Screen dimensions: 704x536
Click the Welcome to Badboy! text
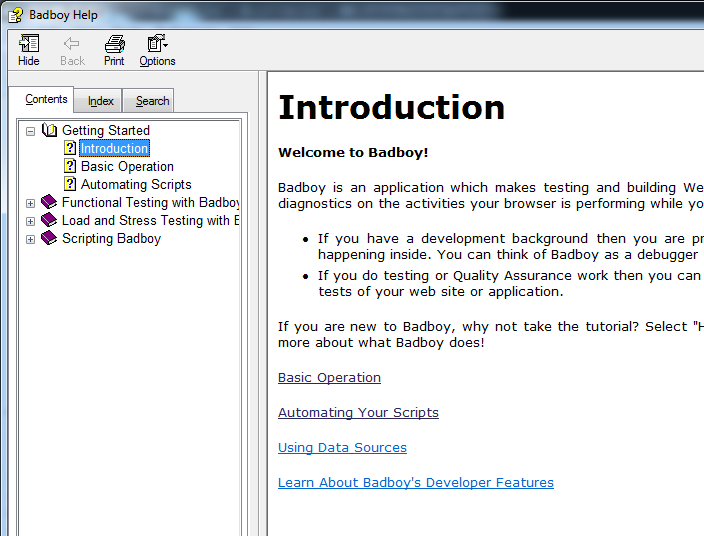coord(353,153)
